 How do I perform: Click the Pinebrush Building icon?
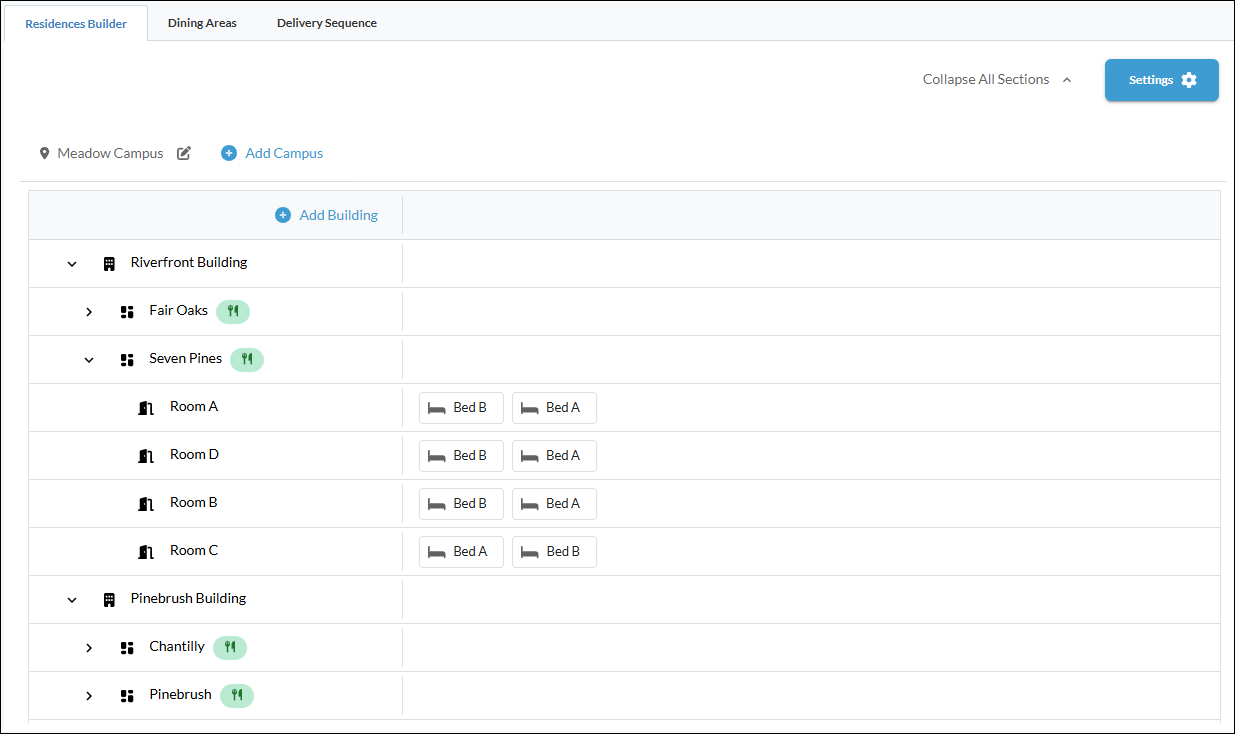tap(109, 600)
